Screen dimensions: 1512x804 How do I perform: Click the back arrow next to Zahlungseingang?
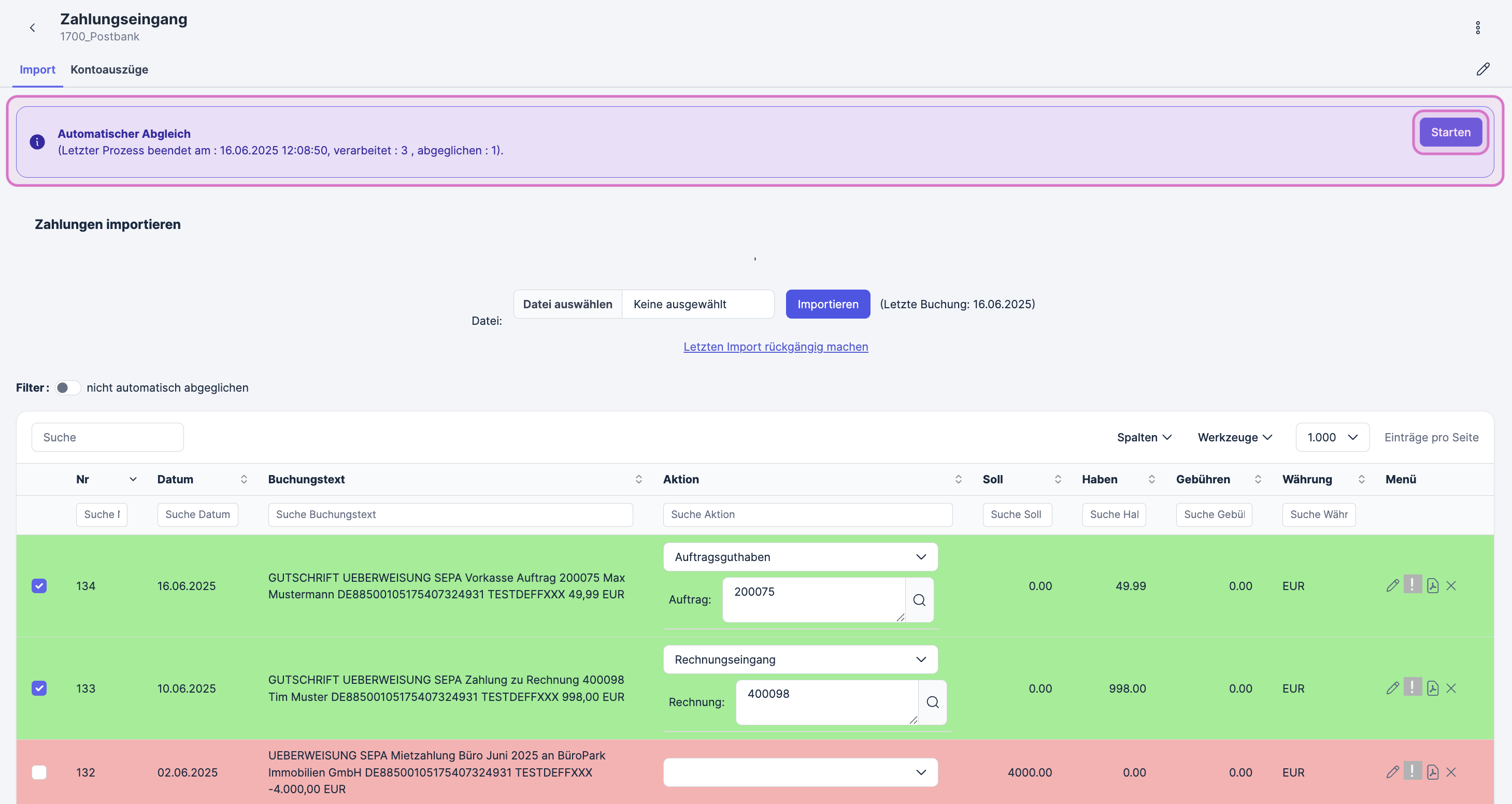tap(32, 27)
